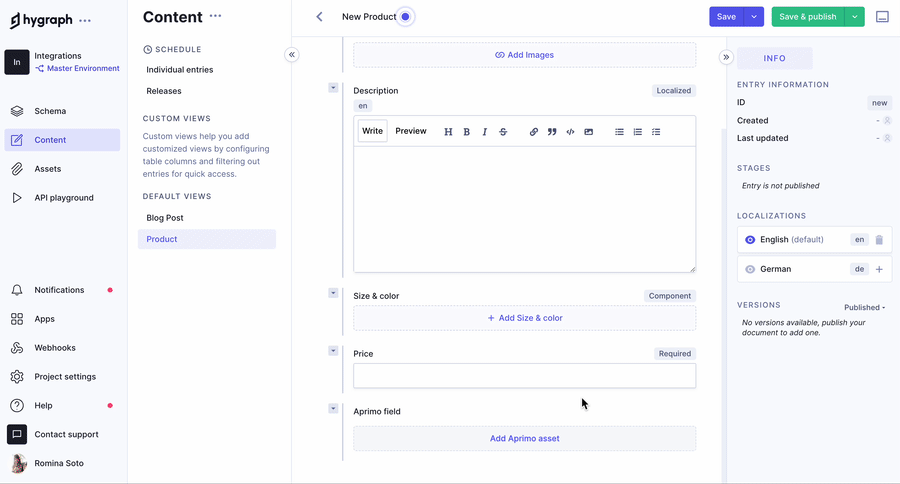Viewport: 900px width, 484px height.
Task: Switch to the Preview tab
Action: point(410,131)
